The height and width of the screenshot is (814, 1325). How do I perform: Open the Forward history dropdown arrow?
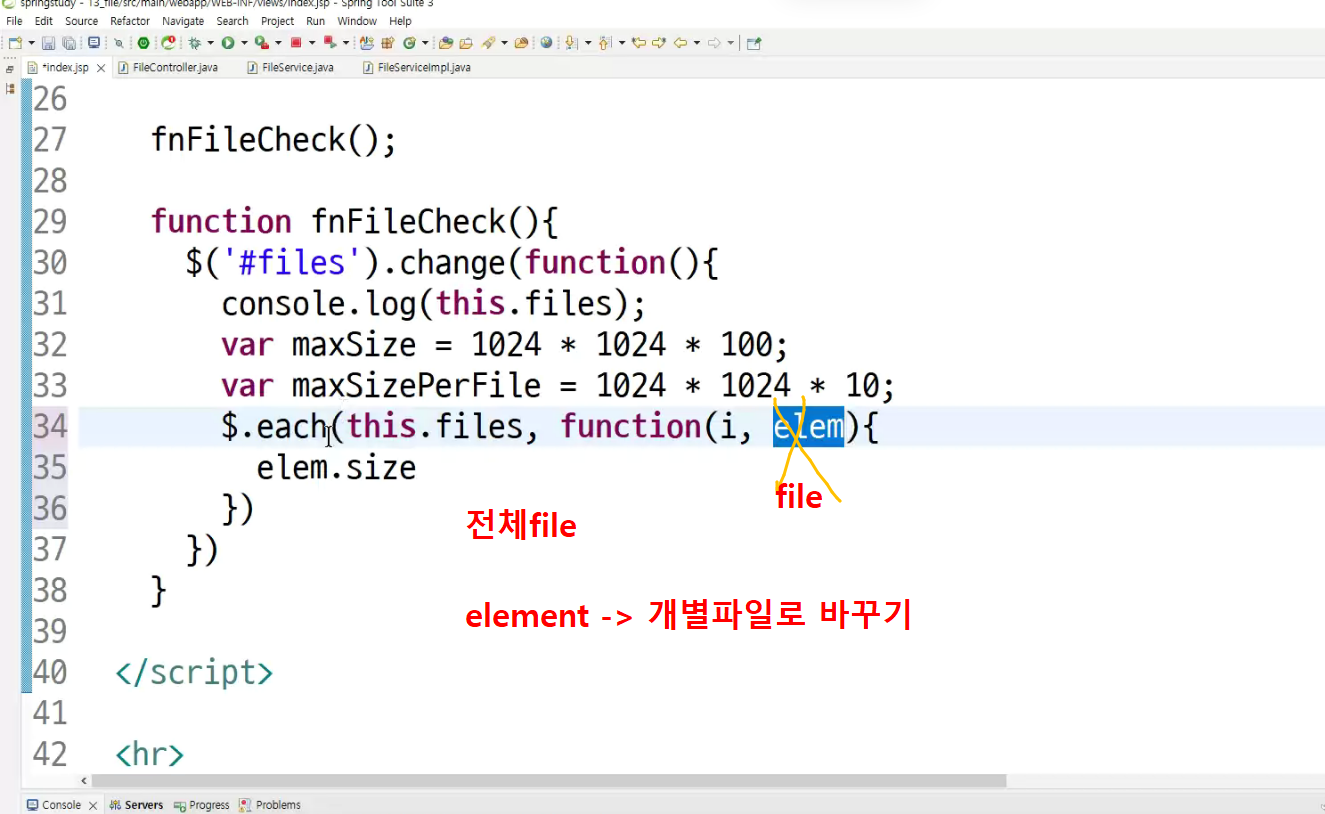[731, 43]
